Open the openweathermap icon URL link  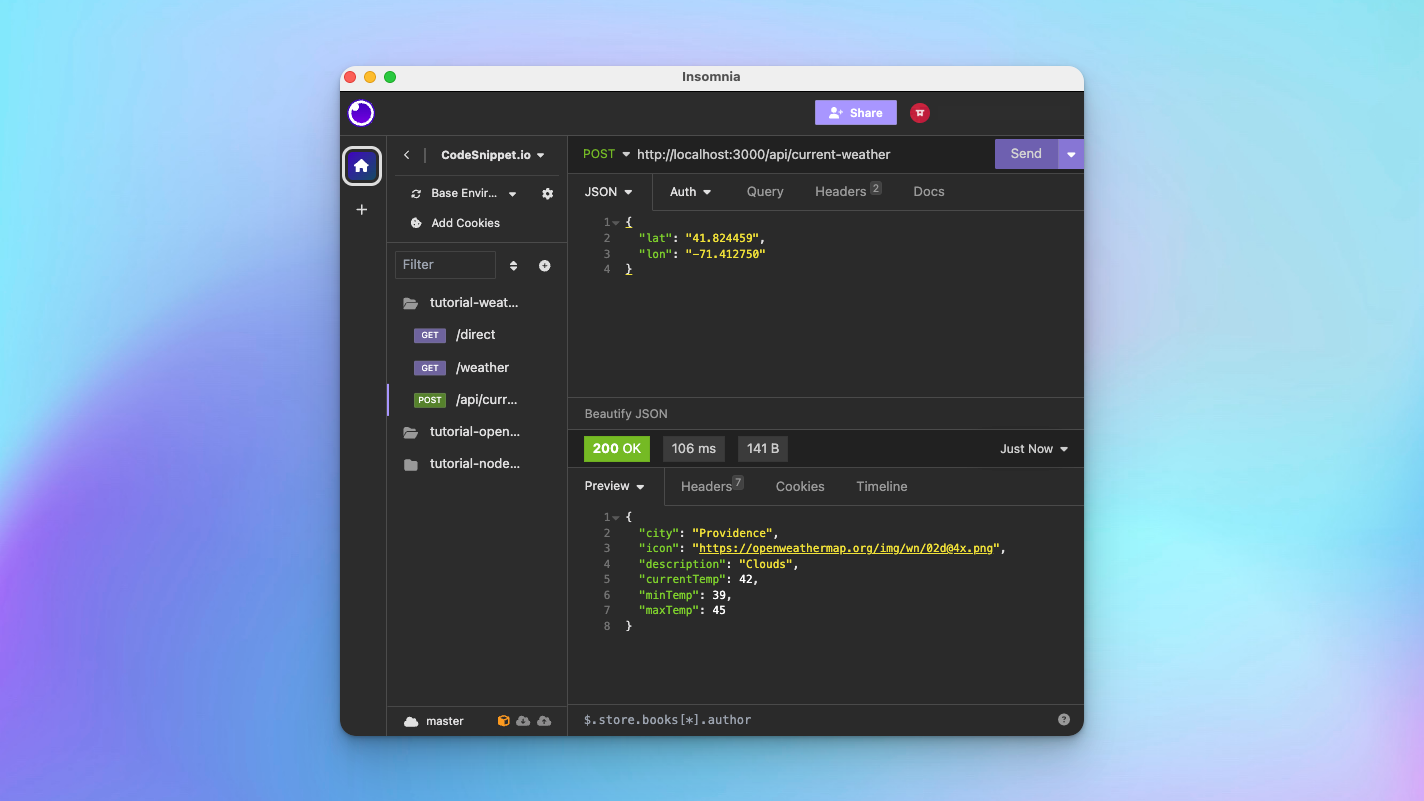click(x=845, y=548)
